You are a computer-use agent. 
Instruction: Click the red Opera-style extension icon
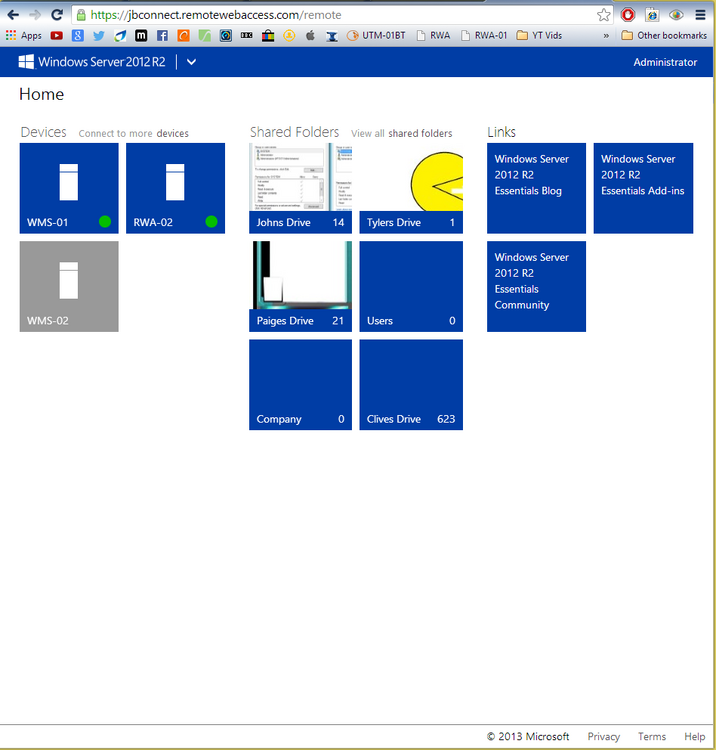[628, 15]
